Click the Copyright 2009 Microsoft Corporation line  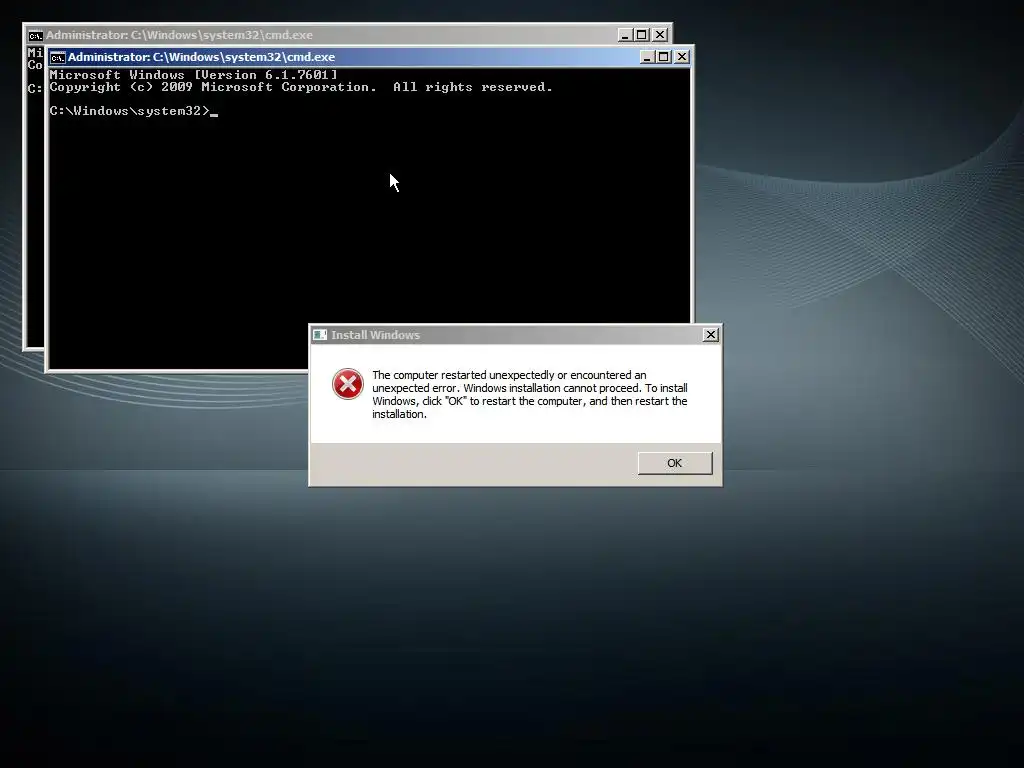(301, 87)
